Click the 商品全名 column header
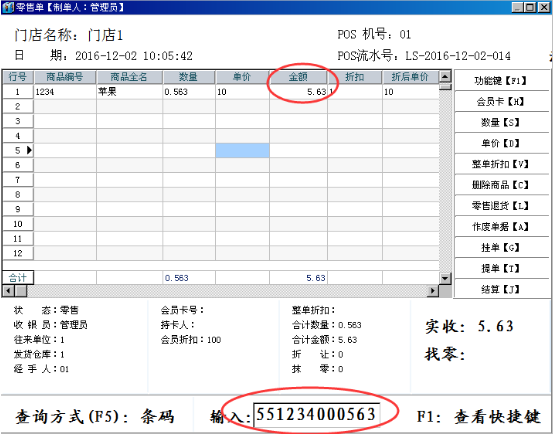The width and height of the screenshot is (553, 434). [129, 77]
